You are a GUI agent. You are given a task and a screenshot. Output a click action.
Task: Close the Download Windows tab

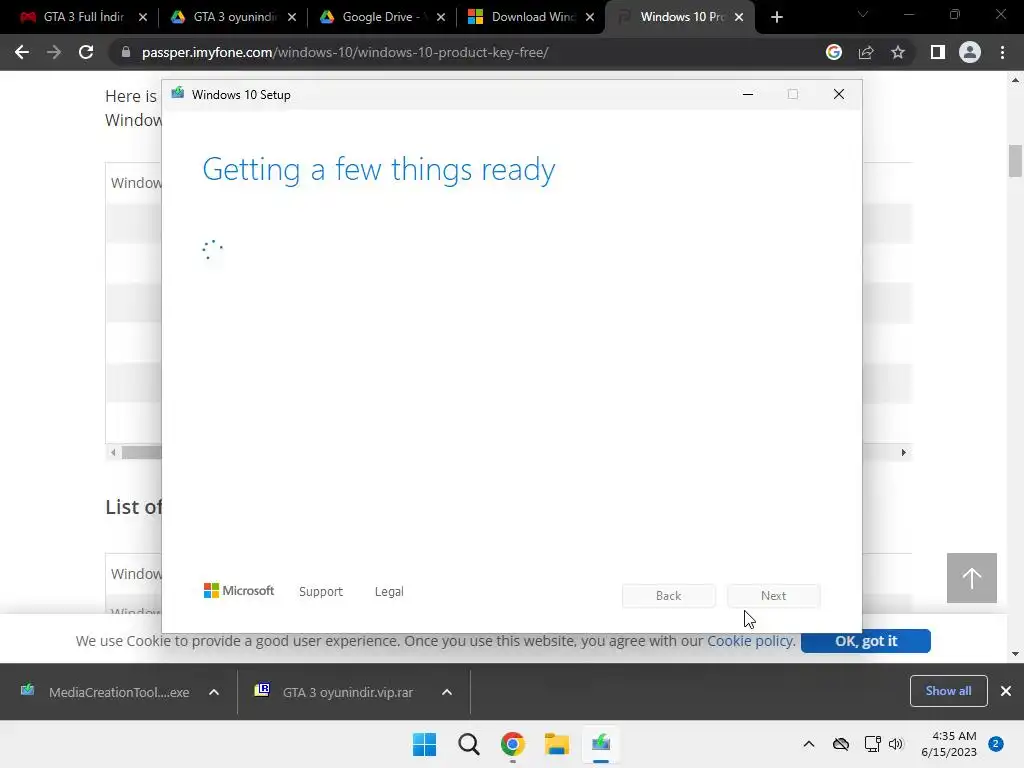point(590,17)
